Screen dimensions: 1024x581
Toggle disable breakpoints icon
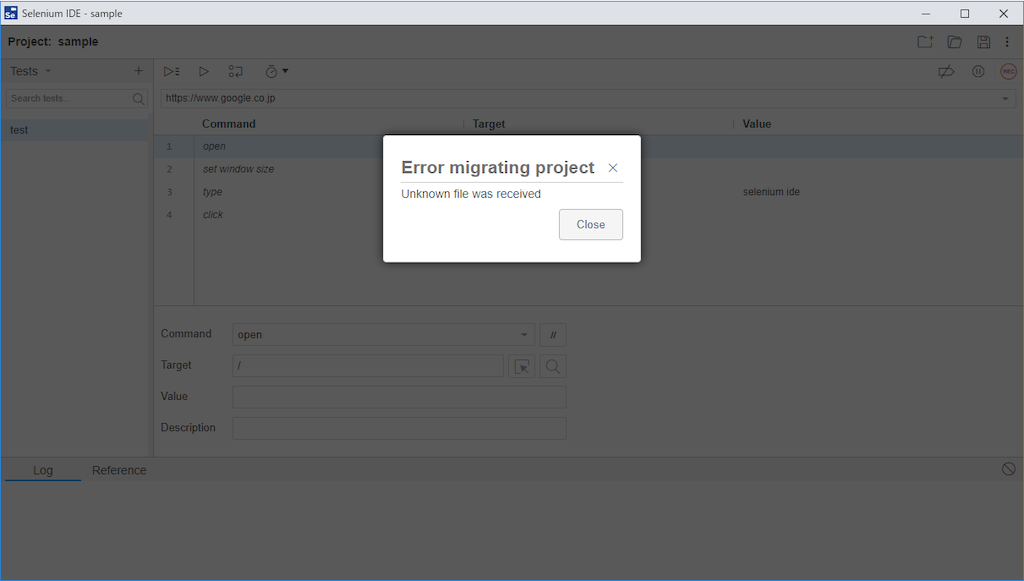tap(946, 71)
